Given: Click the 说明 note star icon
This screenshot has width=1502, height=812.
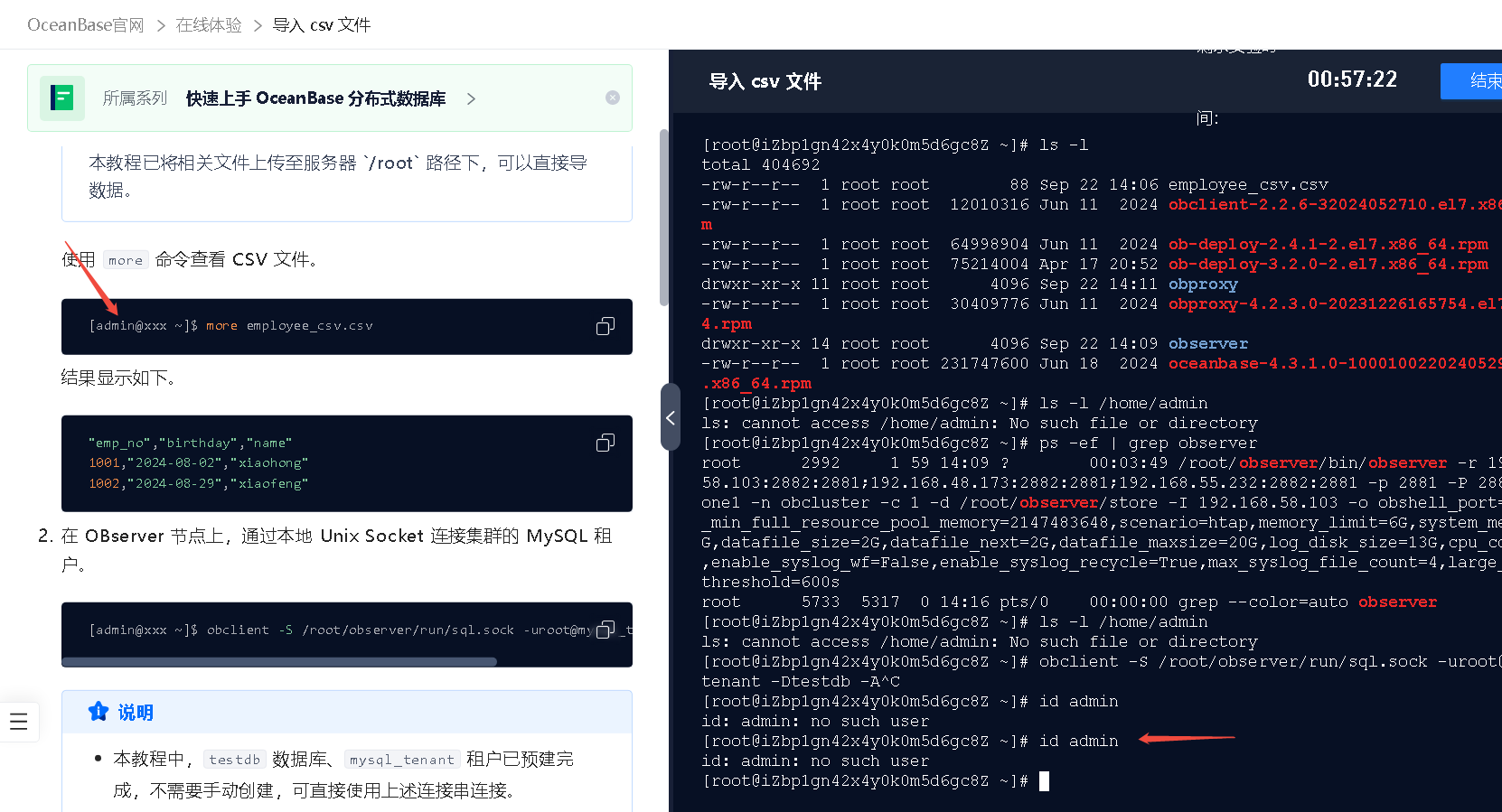Looking at the screenshot, I should point(99,712).
